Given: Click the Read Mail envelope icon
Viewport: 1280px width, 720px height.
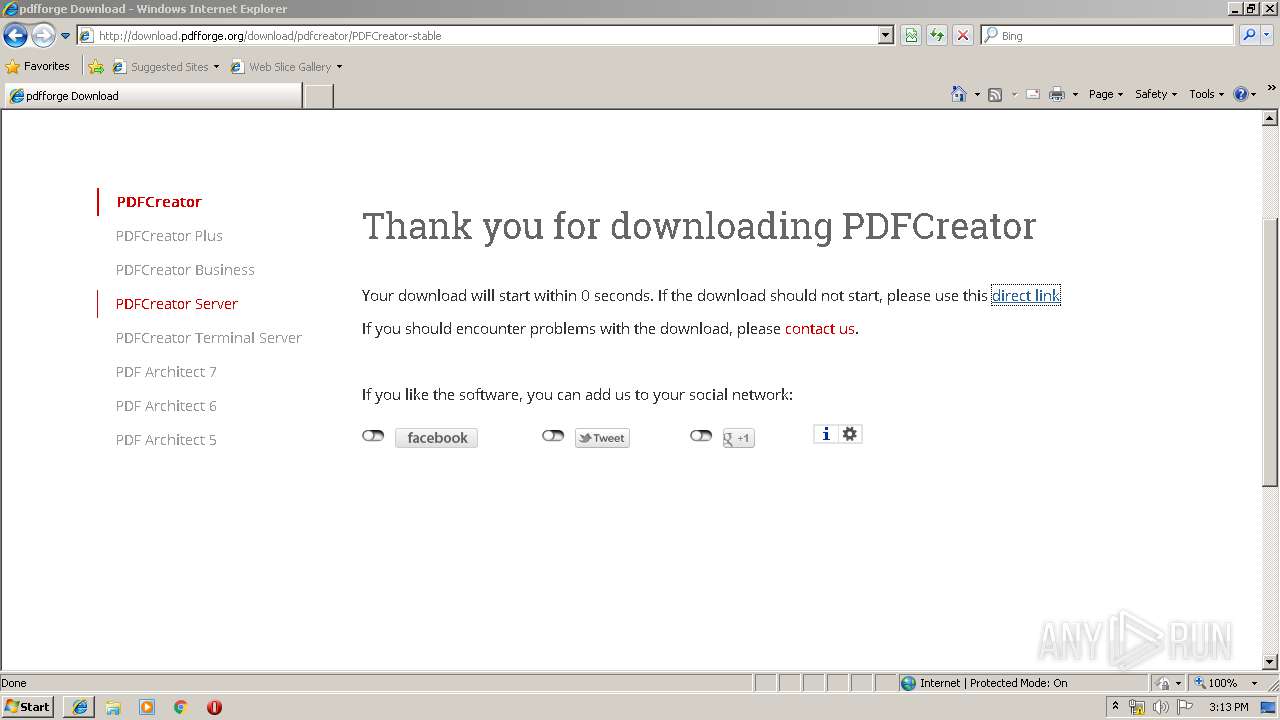Looking at the screenshot, I should click(x=1033, y=94).
